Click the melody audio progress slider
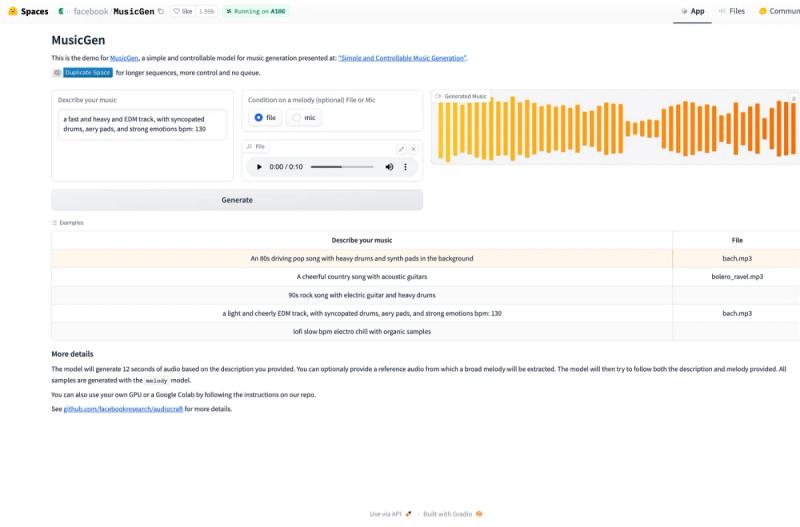The height and width of the screenshot is (527, 800). pos(342,167)
